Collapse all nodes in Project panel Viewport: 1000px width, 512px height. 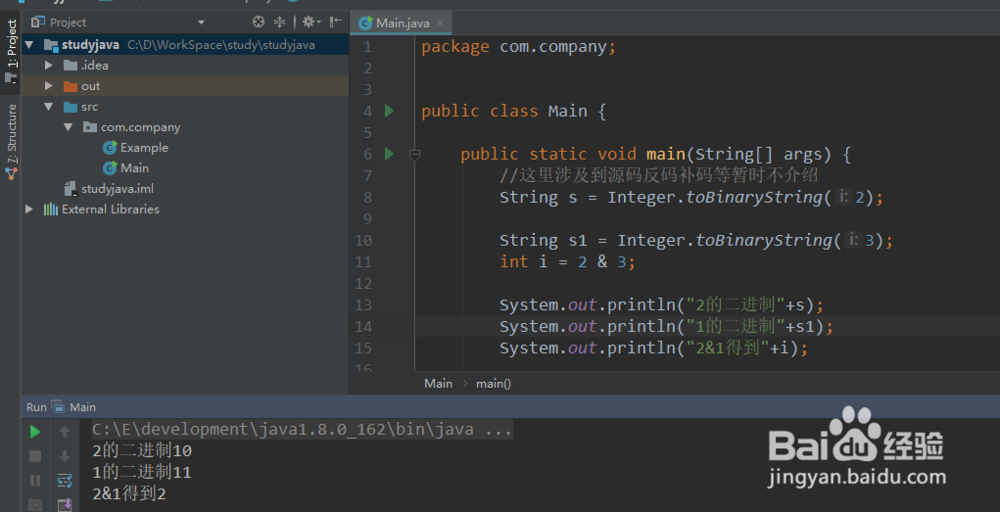point(279,22)
